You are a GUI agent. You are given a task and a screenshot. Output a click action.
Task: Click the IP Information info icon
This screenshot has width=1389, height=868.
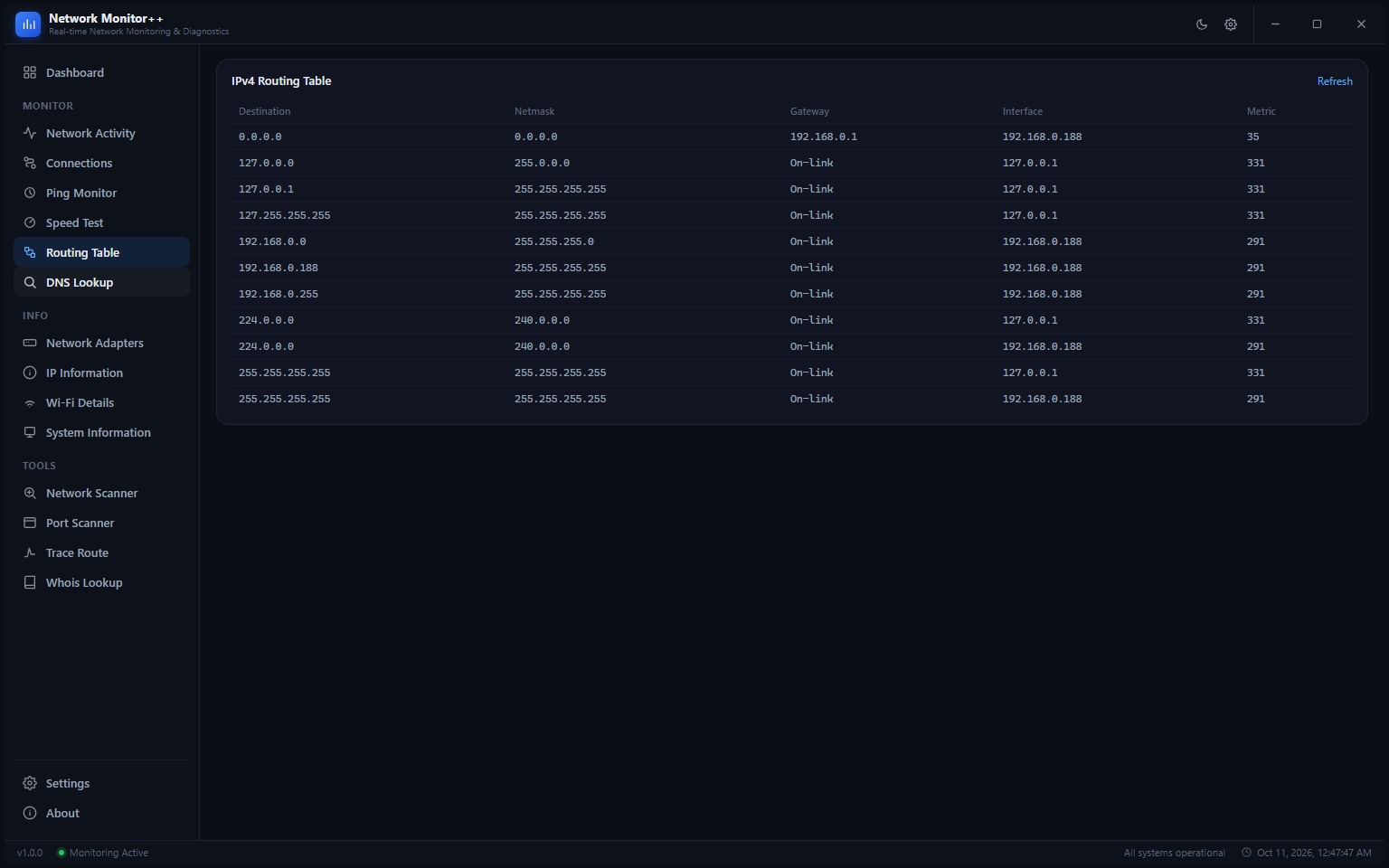(x=30, y=373)
